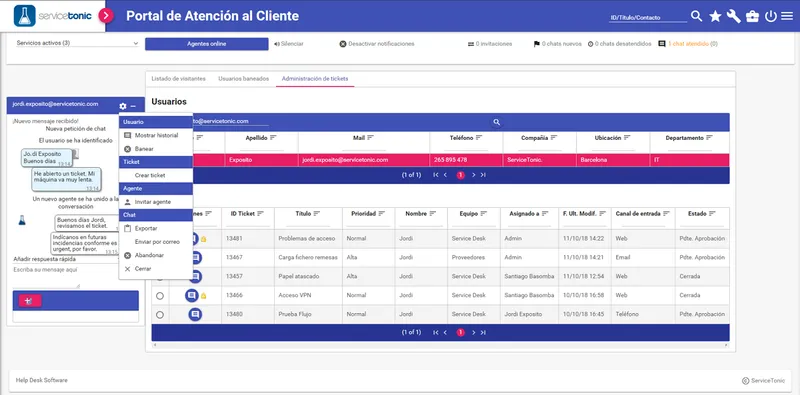Screen dimensions: 800x395
Task: Click the briefcase icon in header
Action: 752,16
